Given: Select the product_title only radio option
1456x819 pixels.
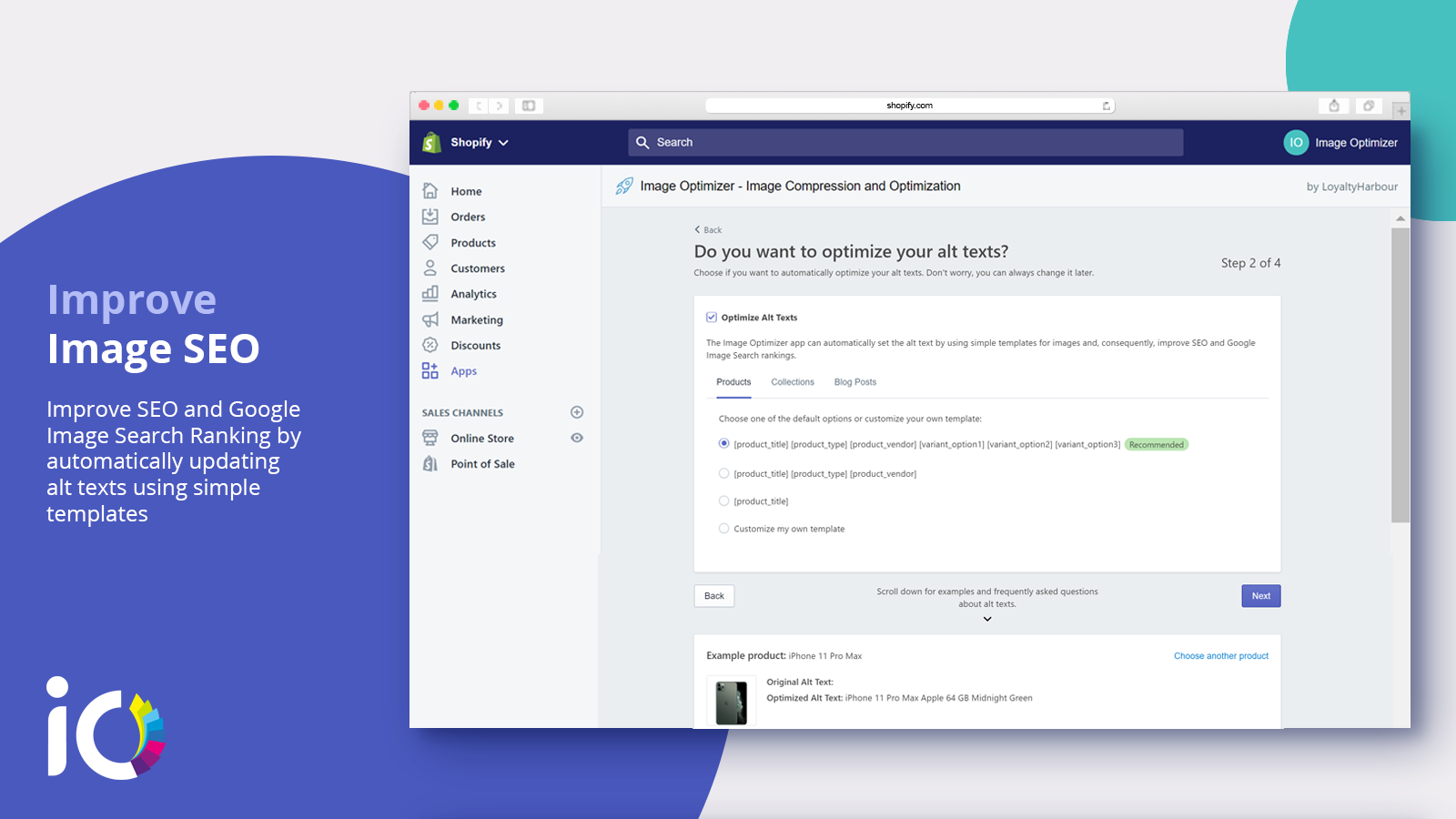Looking at the screenshot, I should pyautogui.click(x=724, y=500).
